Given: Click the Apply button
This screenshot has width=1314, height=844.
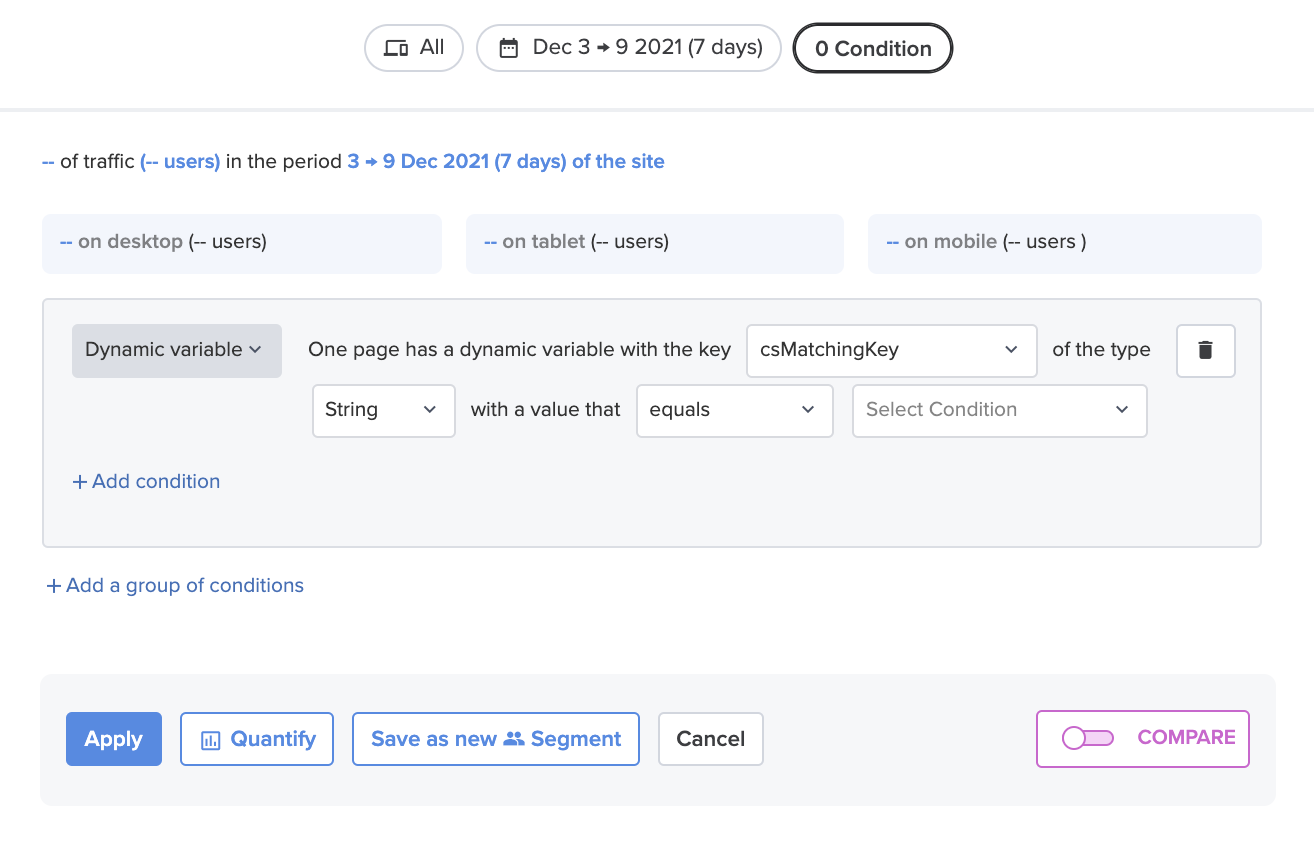Looking at the screenshot, I should pos(114,739).
